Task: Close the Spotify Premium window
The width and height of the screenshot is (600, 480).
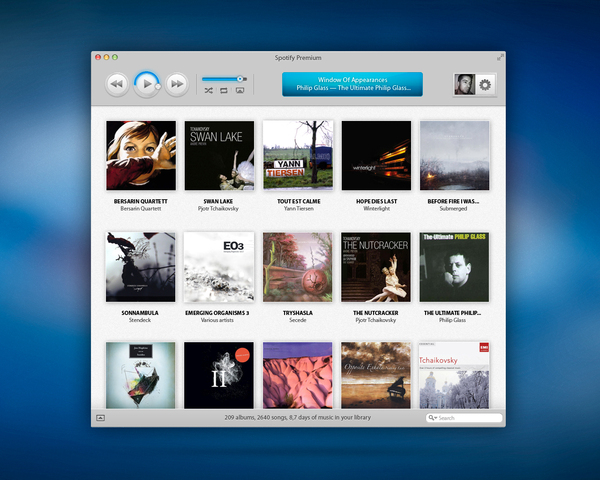Action: click(x=98, y=57)
